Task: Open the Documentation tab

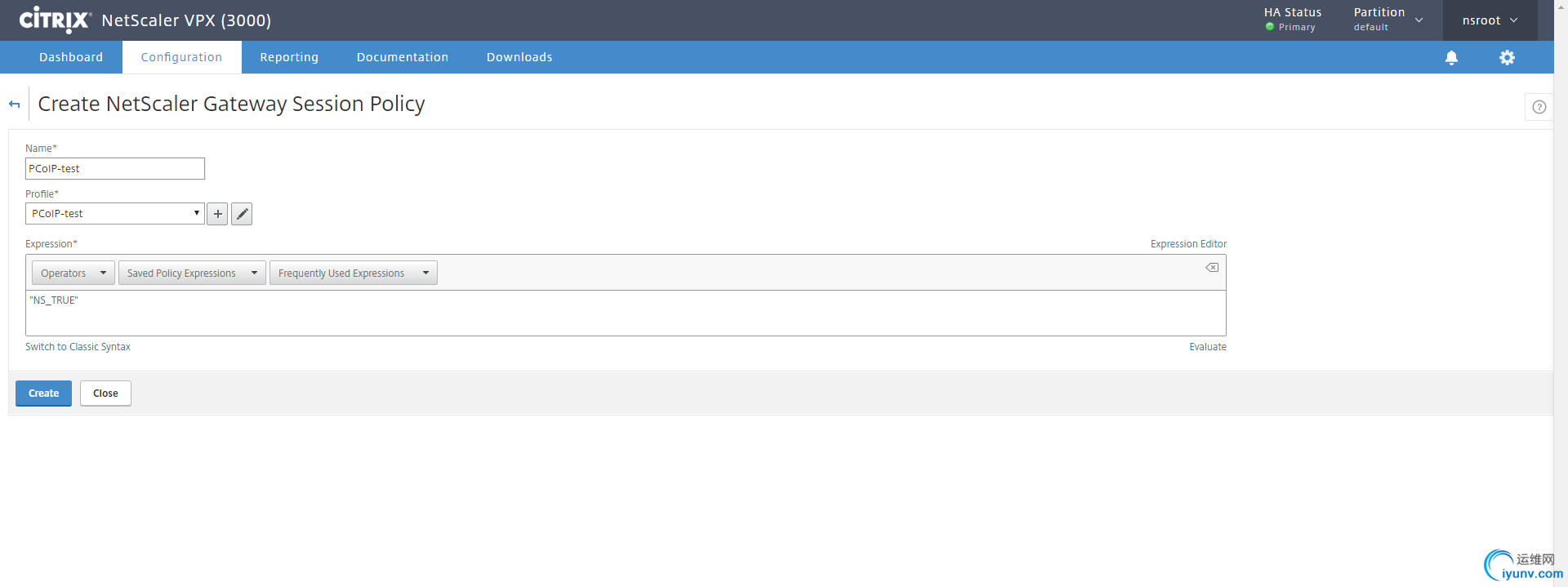Action: (x=403, y=57)
